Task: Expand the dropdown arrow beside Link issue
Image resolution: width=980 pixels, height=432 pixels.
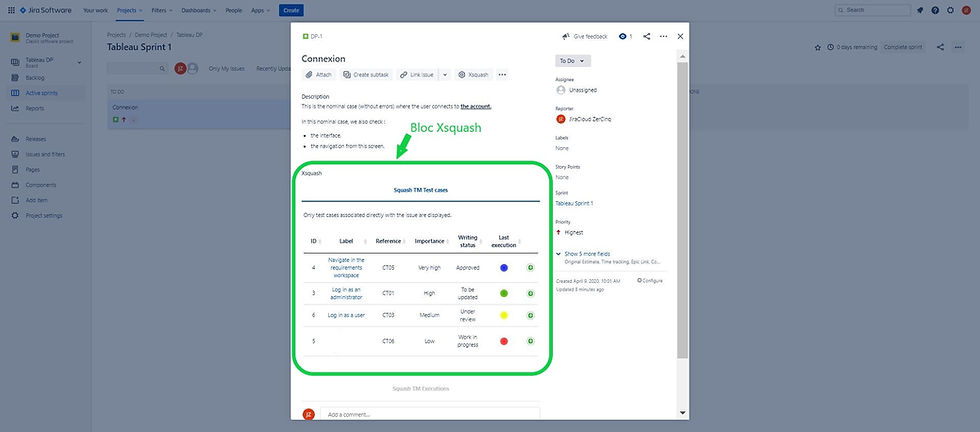Action: 444,74
